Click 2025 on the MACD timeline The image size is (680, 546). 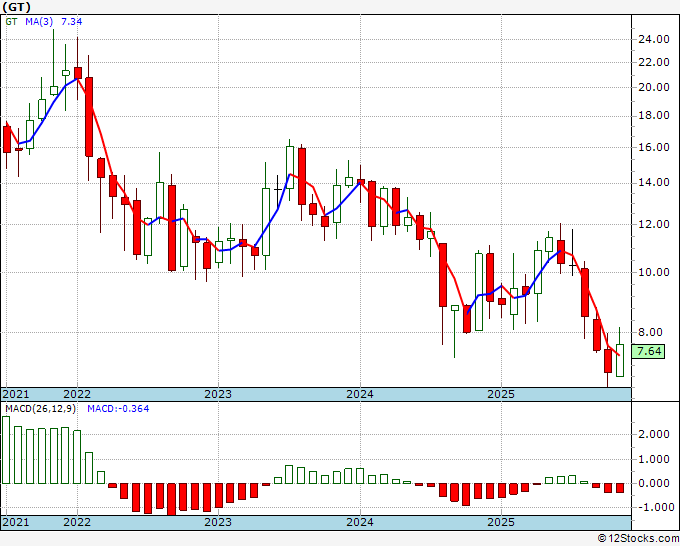[501, 522]
